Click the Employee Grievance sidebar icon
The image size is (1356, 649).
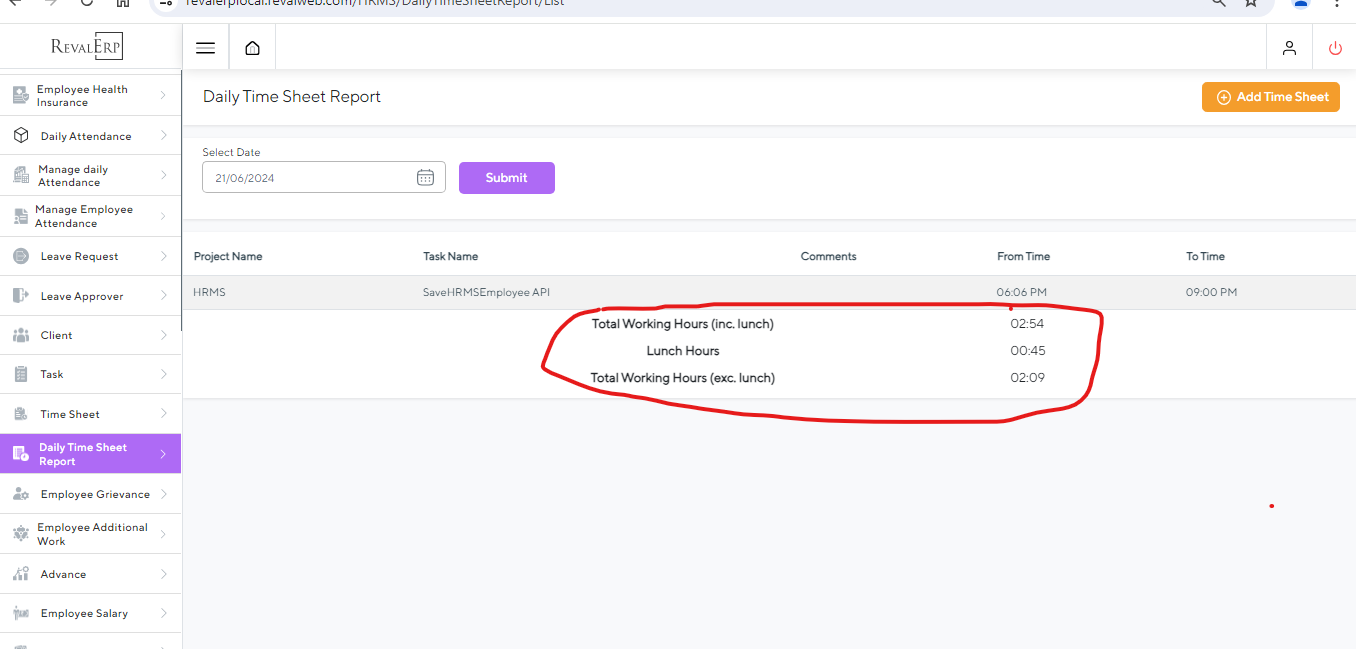[x=21, y=494]
